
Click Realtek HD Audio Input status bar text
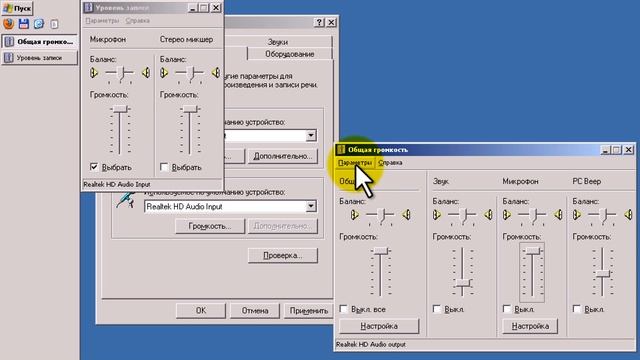point(117,184)
